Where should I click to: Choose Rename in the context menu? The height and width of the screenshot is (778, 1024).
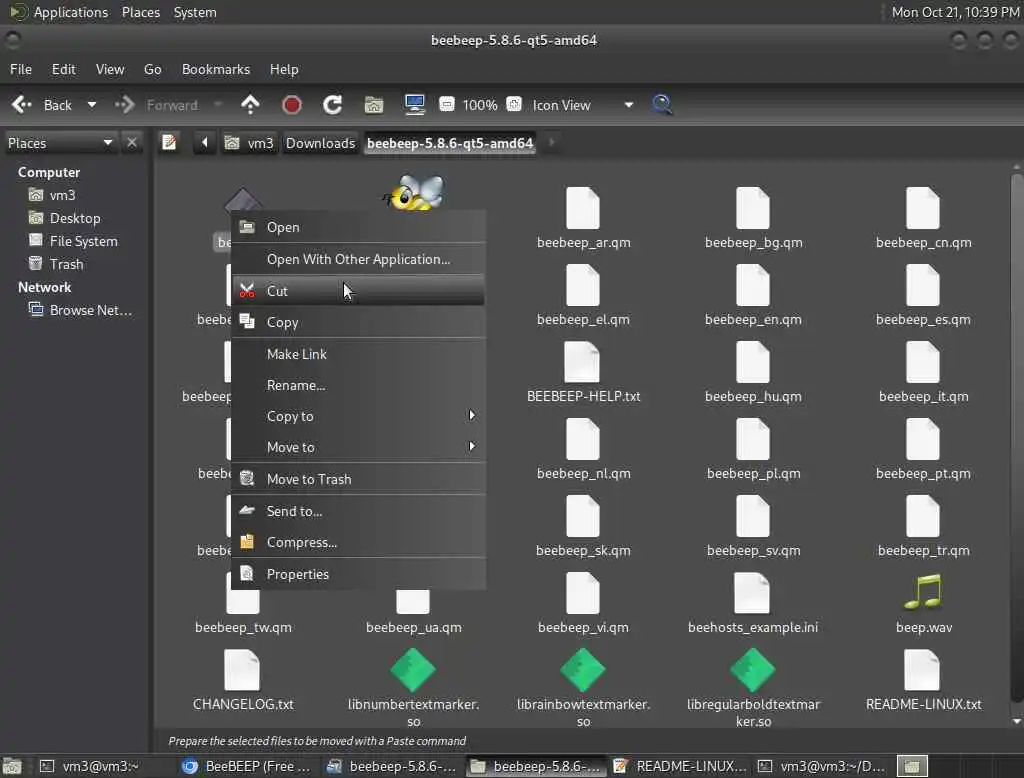coord(359,385)
